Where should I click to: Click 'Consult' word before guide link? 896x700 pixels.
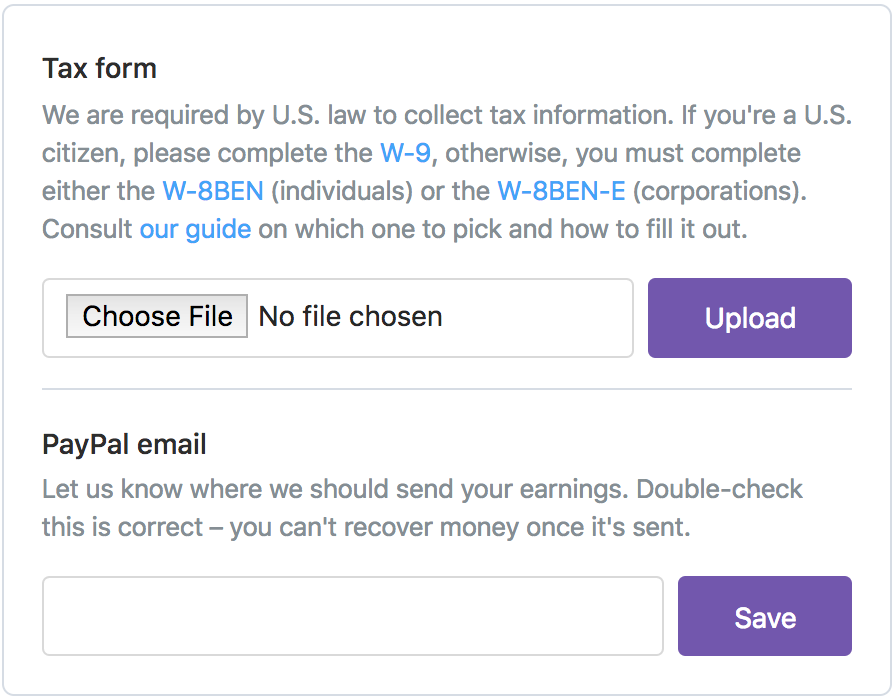(x=87, y=229)
